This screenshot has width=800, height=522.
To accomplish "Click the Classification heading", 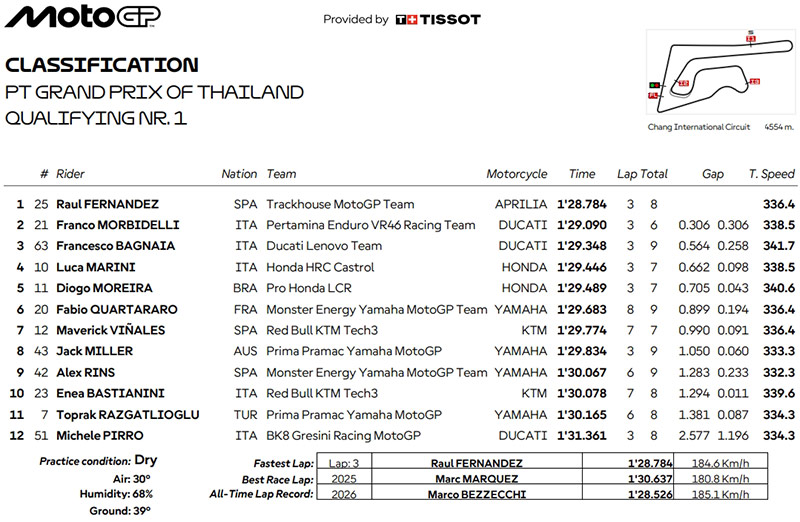I will click(x=102, y=66).
